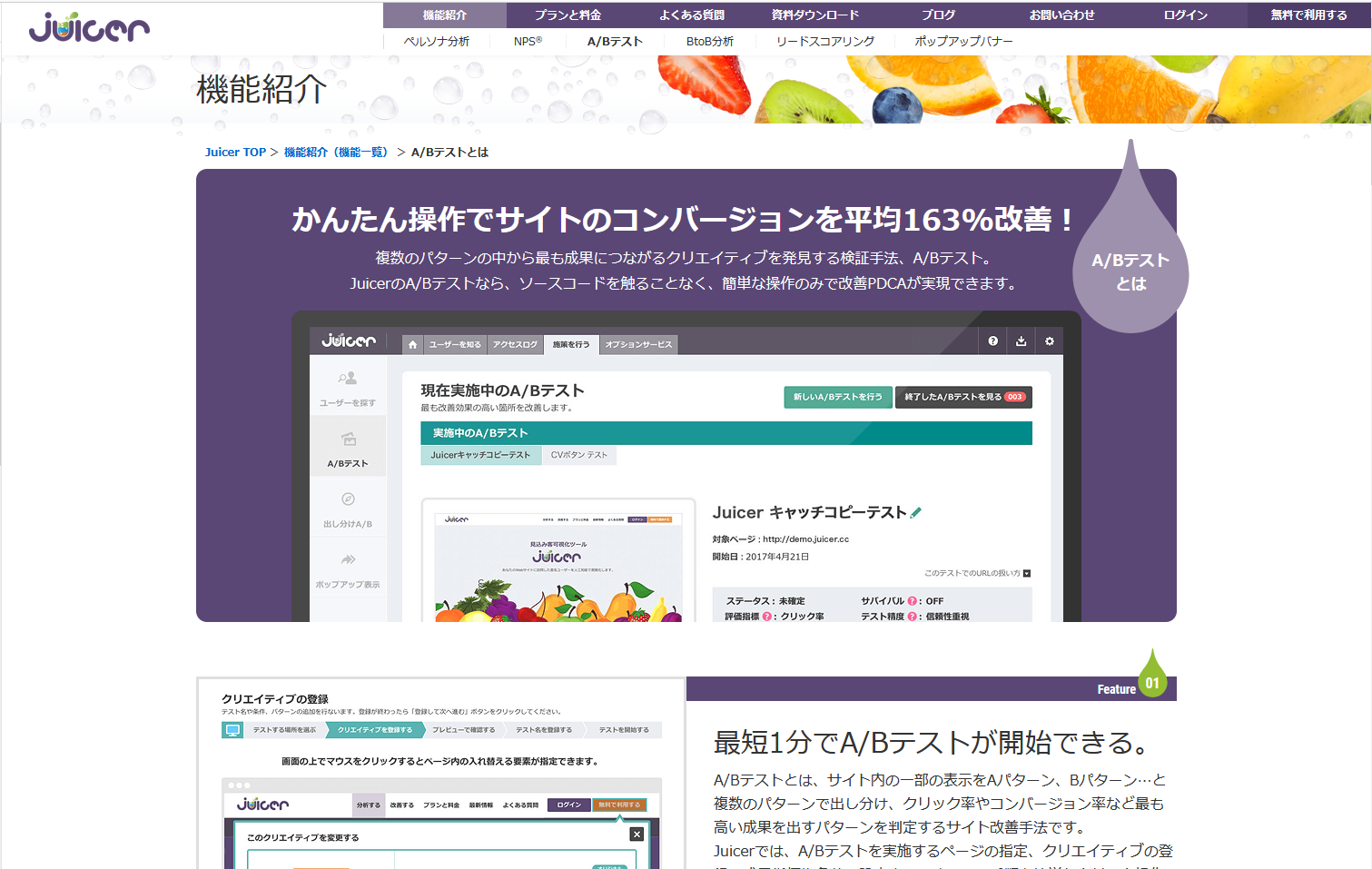
Task: Click the 新しいA/Bテストを行う button
Action: click(837, 397)
